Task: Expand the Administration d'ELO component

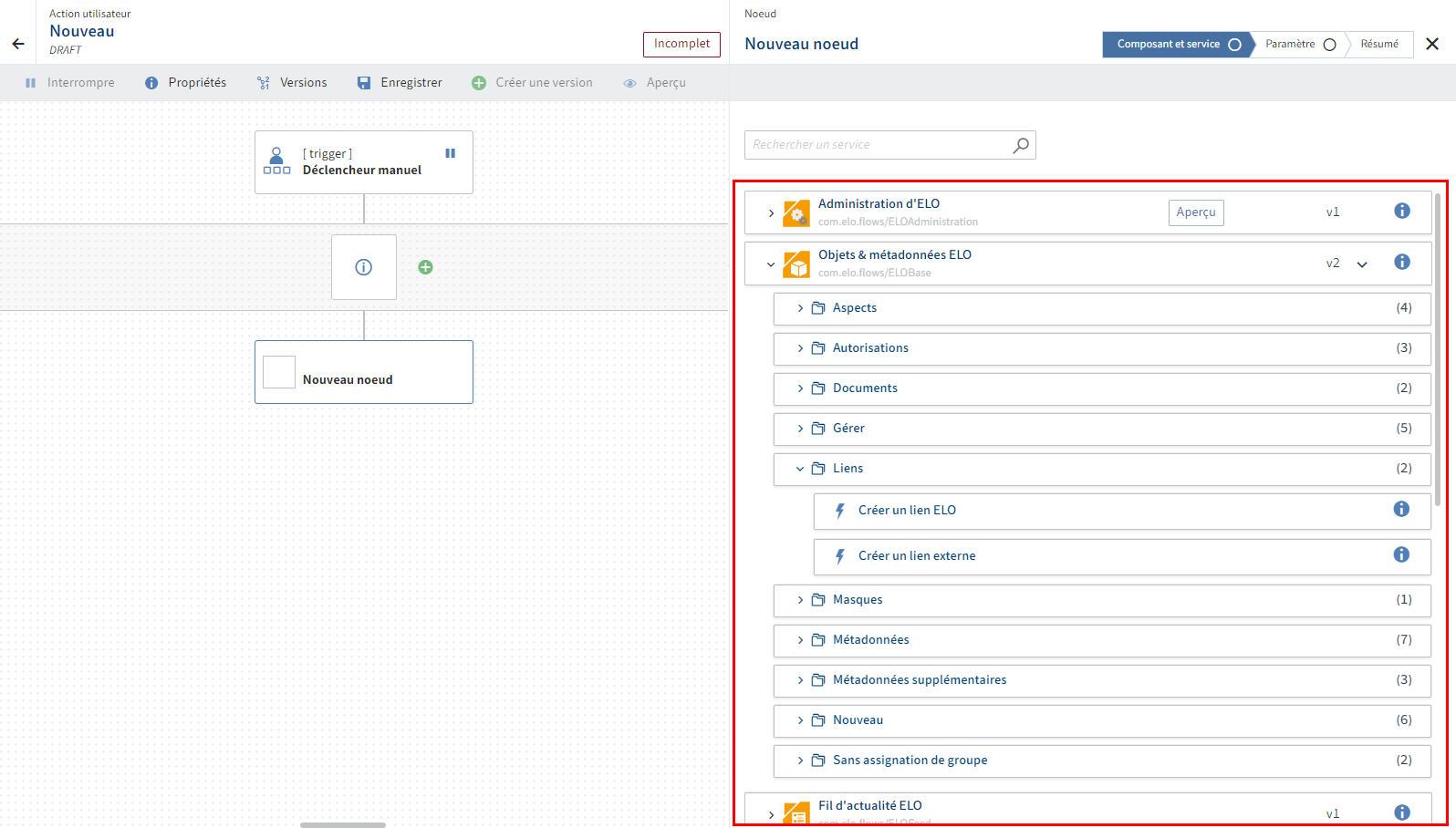Action: (771, 213)
